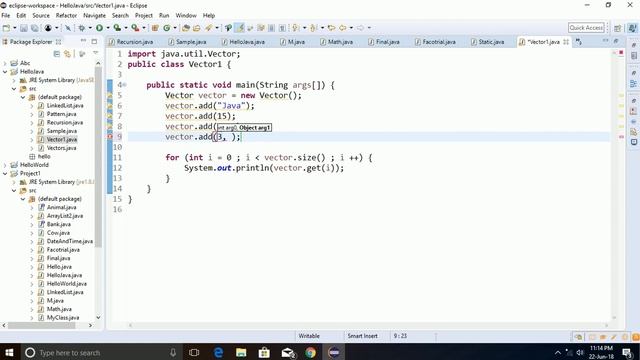Click the Save All toolbar icon
The width and height of the screenshot is (640, 360).
point(35,28)
